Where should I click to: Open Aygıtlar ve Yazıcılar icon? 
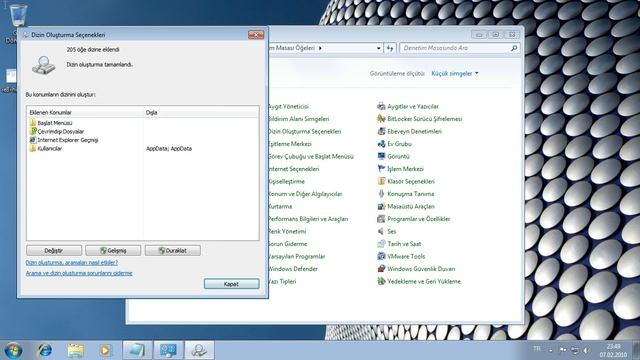(381, 107)
